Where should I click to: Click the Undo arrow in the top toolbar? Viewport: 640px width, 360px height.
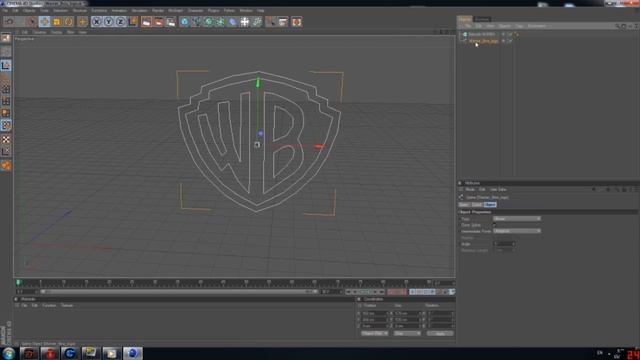(9, 21)
